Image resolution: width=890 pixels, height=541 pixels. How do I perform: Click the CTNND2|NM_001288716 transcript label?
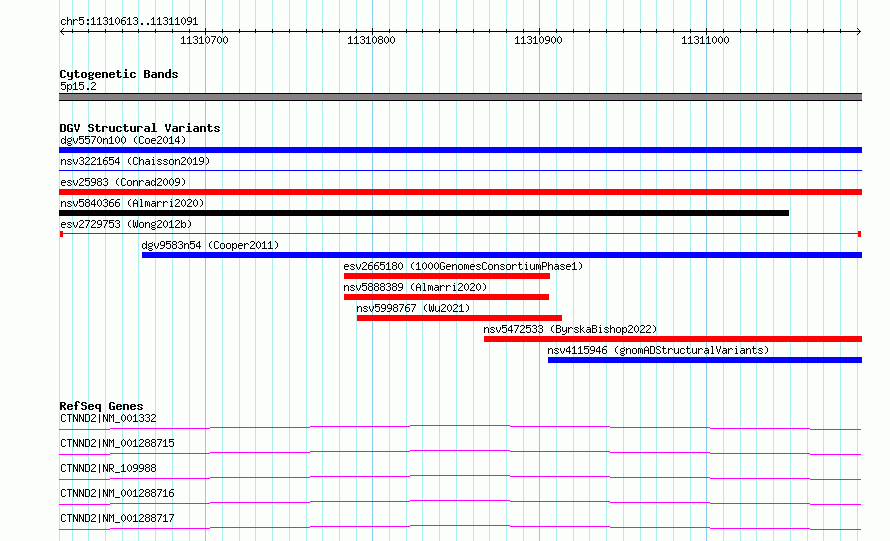(x=117, y=493)
